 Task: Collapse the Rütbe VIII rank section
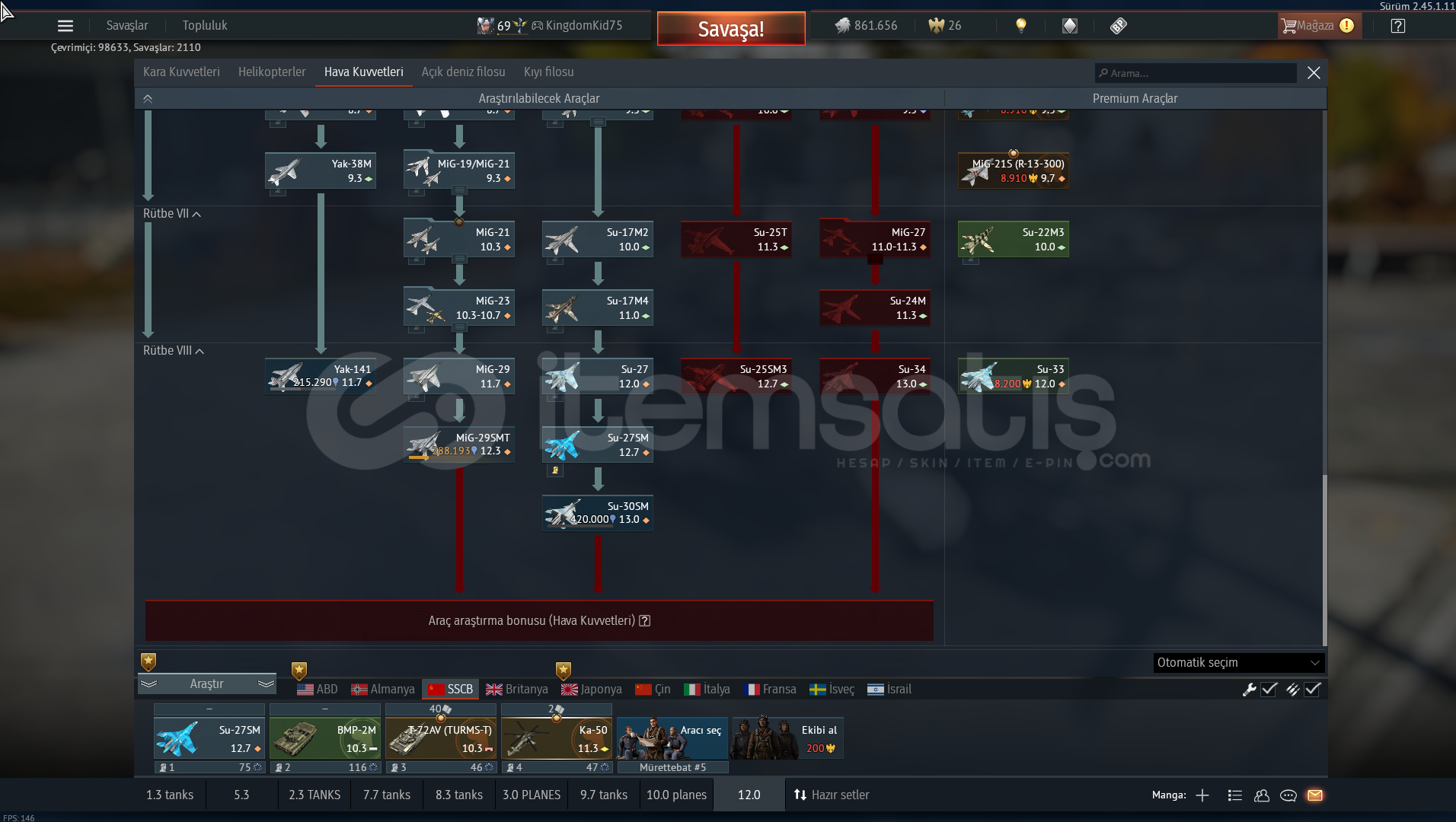pyautogui.click(x=174, y=351)
